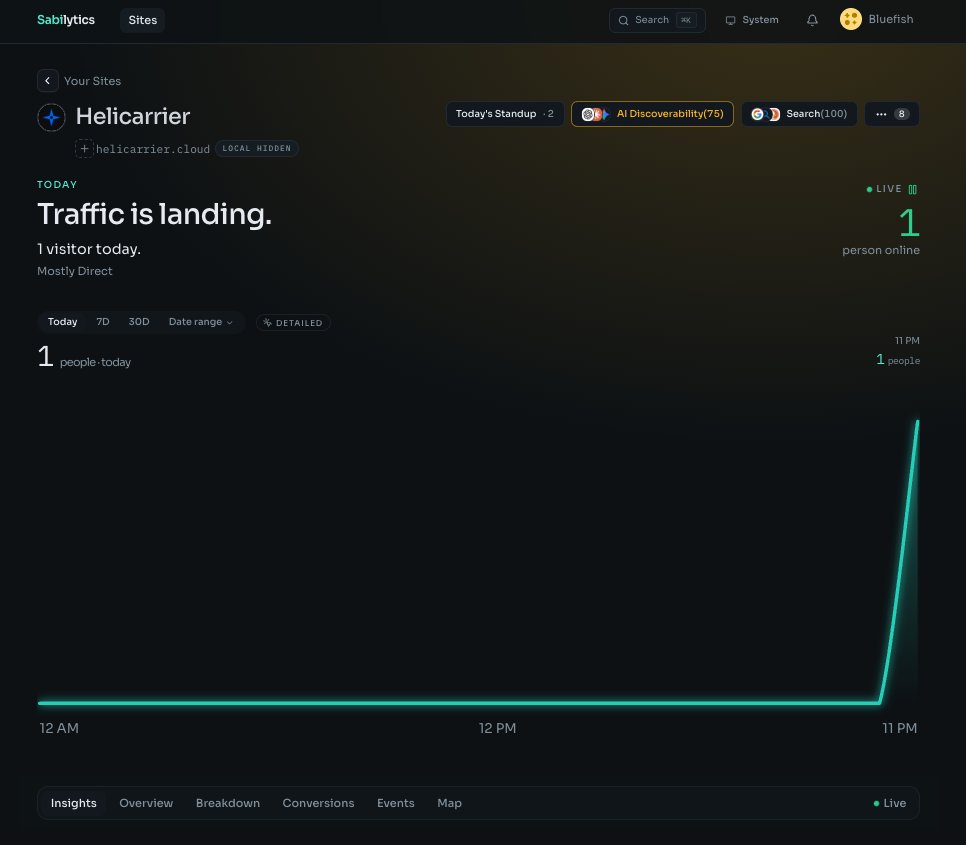Open Search (100) report
The width and height of the screenshot is (966, 845).
pos(799,114)
